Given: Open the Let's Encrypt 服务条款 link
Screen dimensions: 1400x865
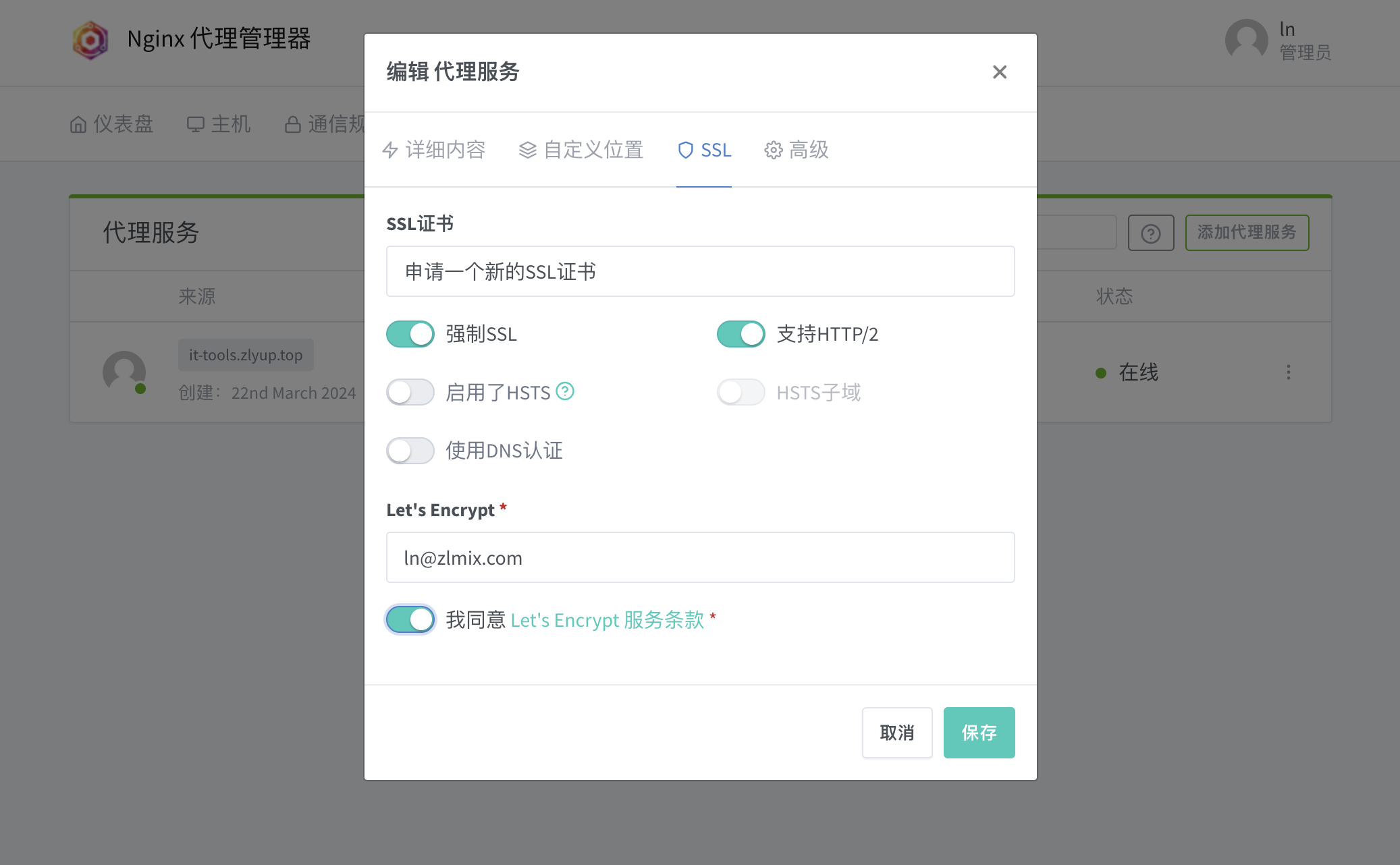Looking at the screenshot, I should click(607, 619).
